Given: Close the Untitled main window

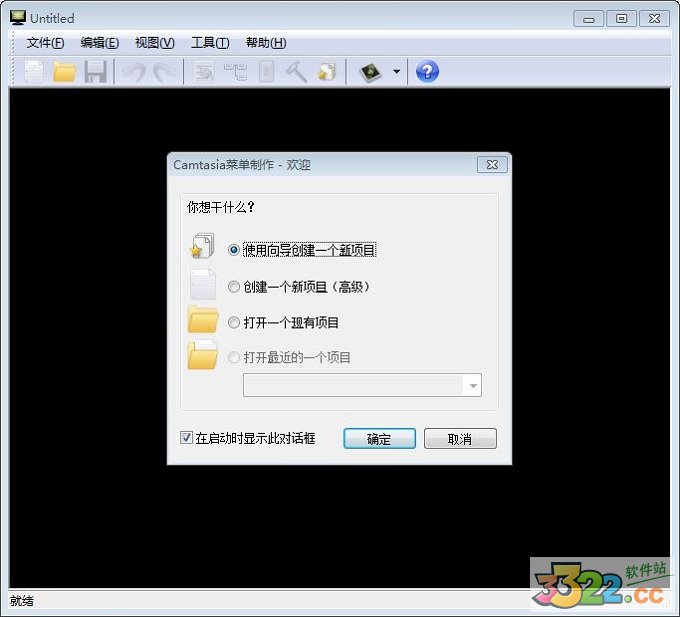Looking at the screenshot, I should pos(654,19).
